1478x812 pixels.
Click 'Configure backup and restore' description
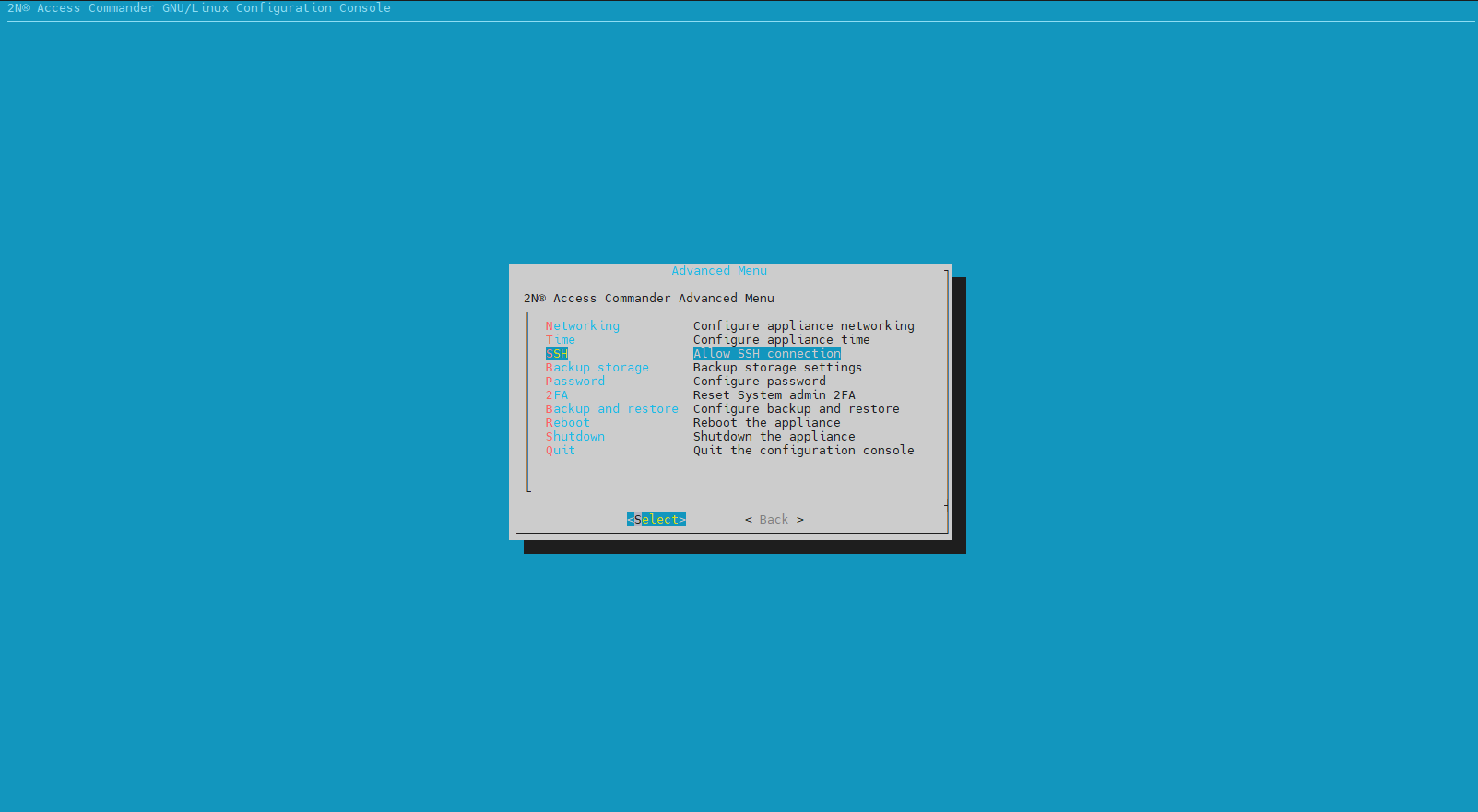click(797, 409)
